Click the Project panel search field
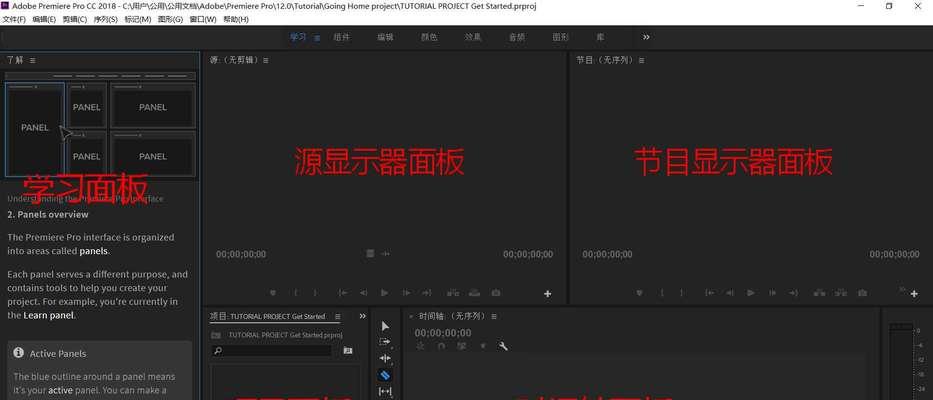Image resolution: width=933 pixels, height=400 pixels. coord(271,351)
